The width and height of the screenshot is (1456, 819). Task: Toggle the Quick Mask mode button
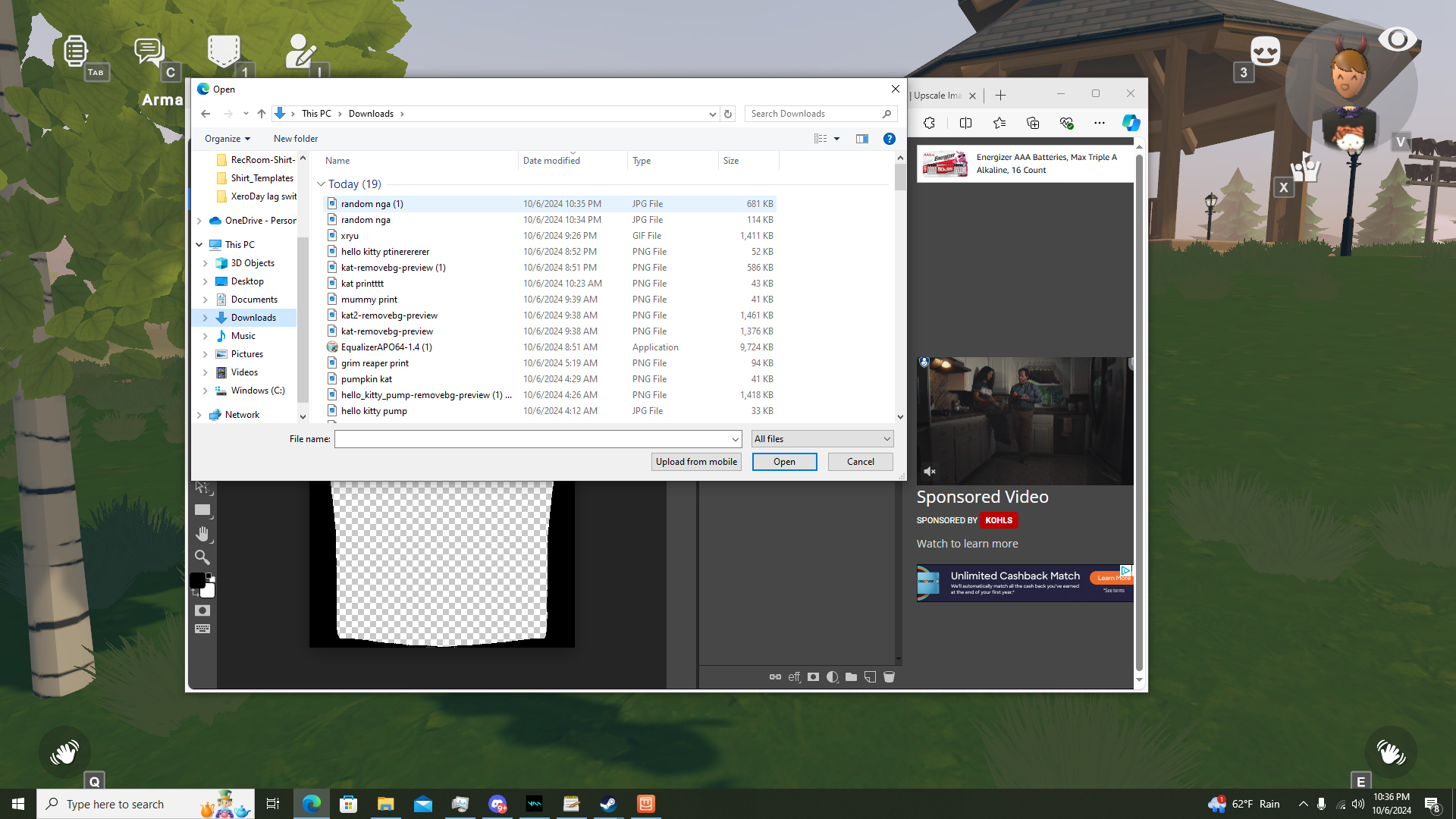tap(202, 610)
